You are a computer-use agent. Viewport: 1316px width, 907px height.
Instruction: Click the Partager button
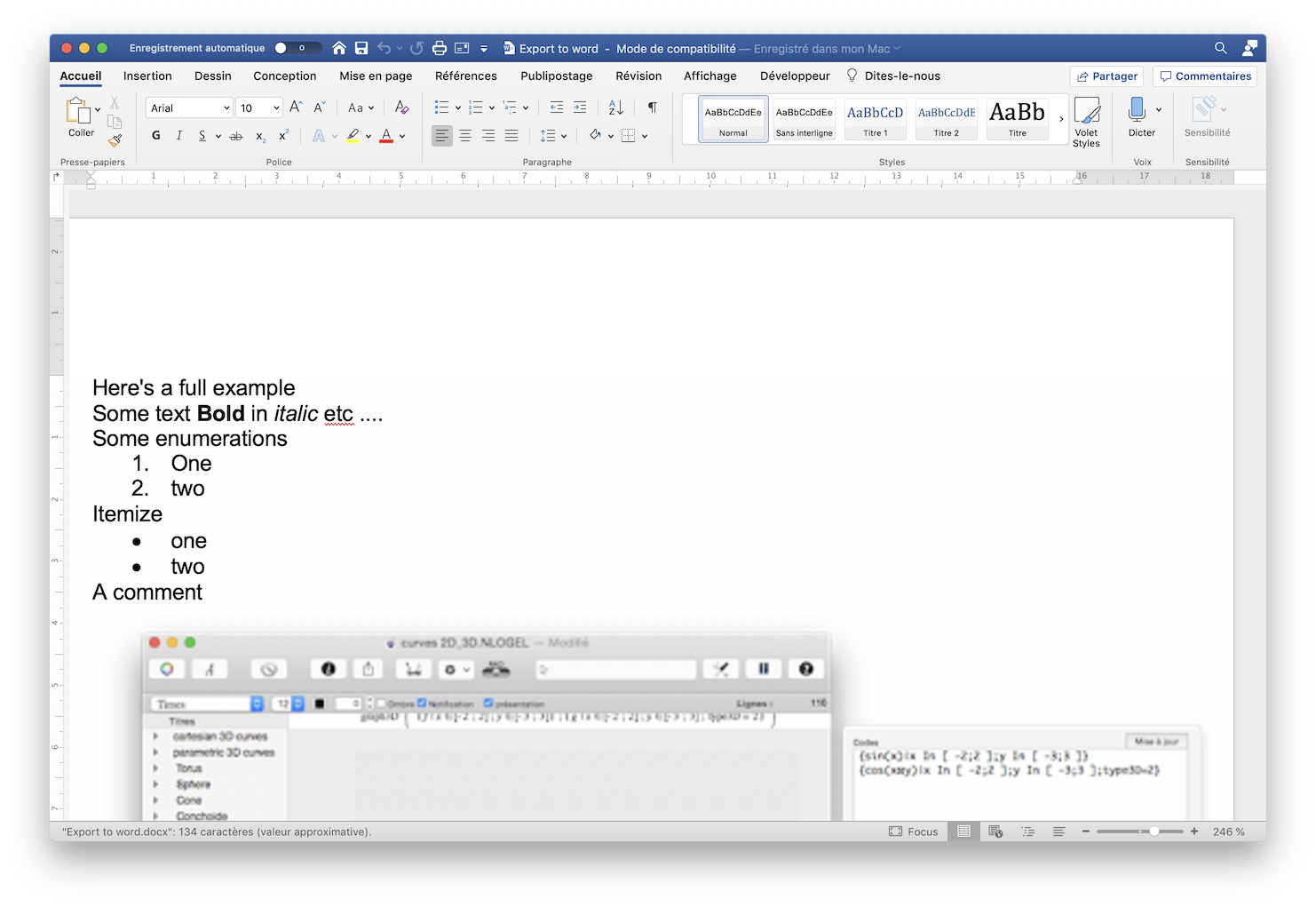[x=1106, y=76]
